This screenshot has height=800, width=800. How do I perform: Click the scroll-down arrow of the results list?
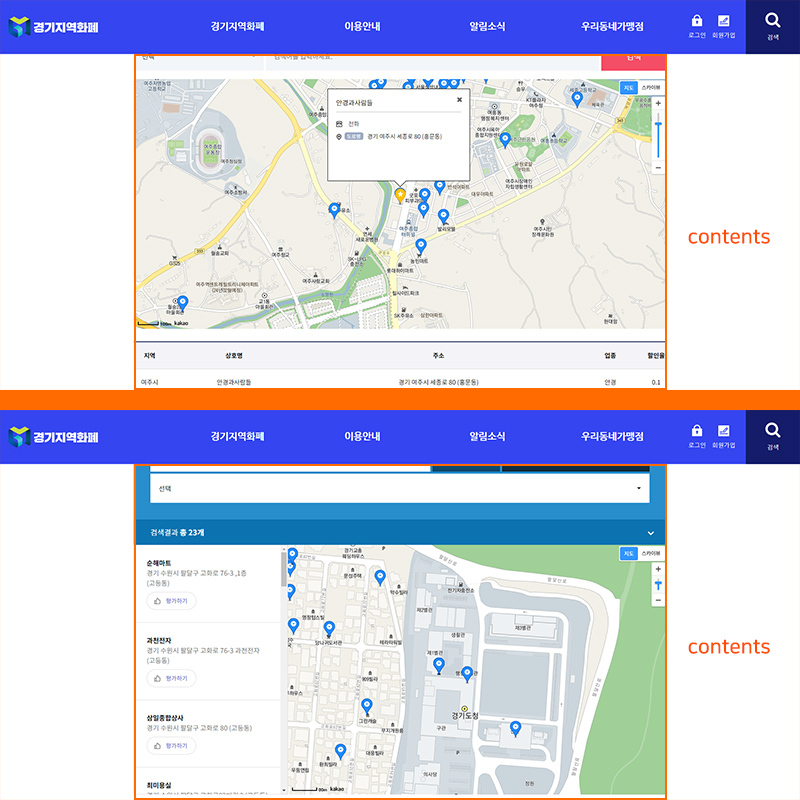pos(284,790)
